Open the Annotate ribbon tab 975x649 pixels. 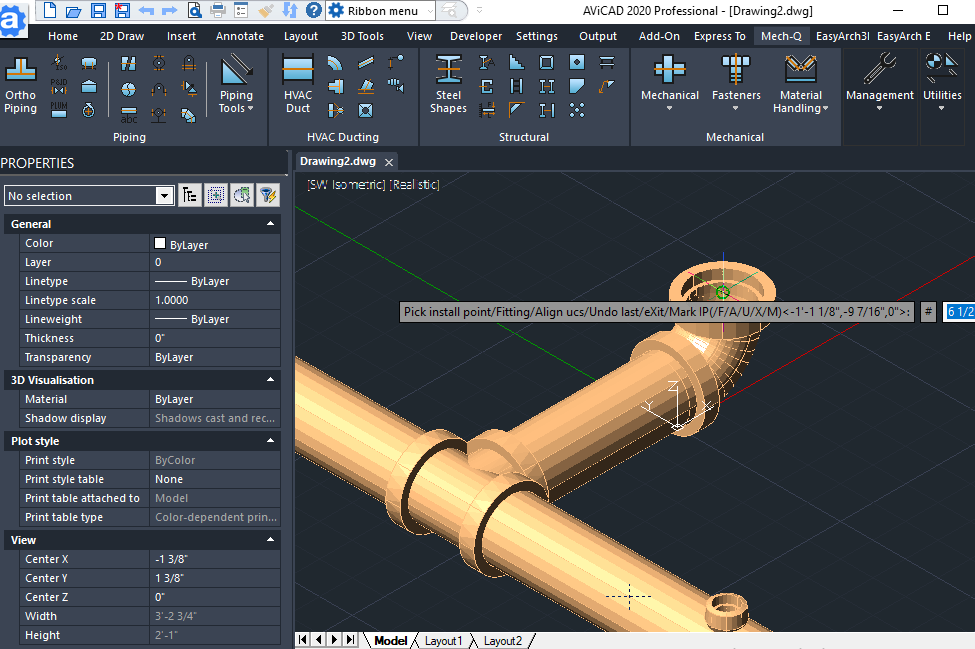click(x=239, y=35)
